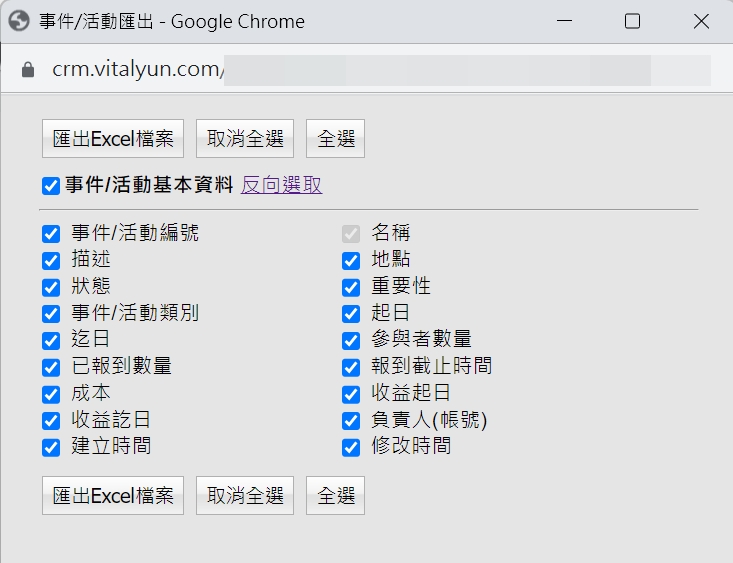Uncheck the 事件/活動類別 checkbox
The height and width of the screenshot is (563, 733).
51,314
